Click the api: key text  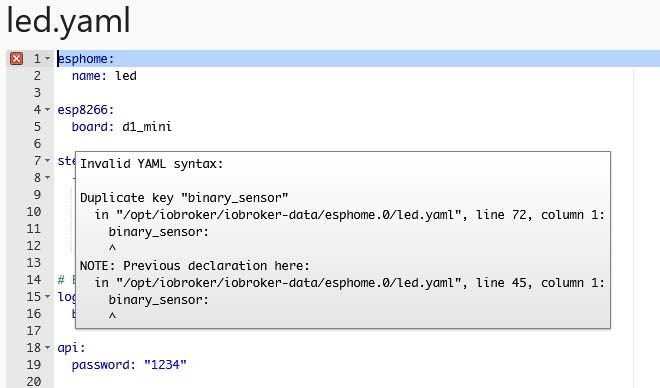[x=72, y=348]
